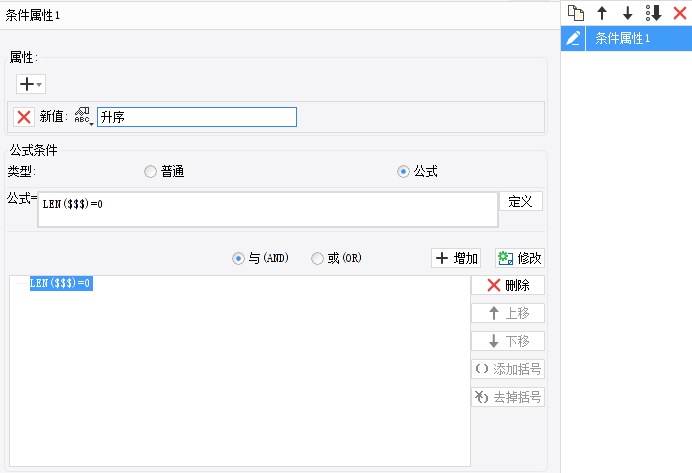Select 条件属性1 in the right list
692x473 pixels.
tap(639, 38)
